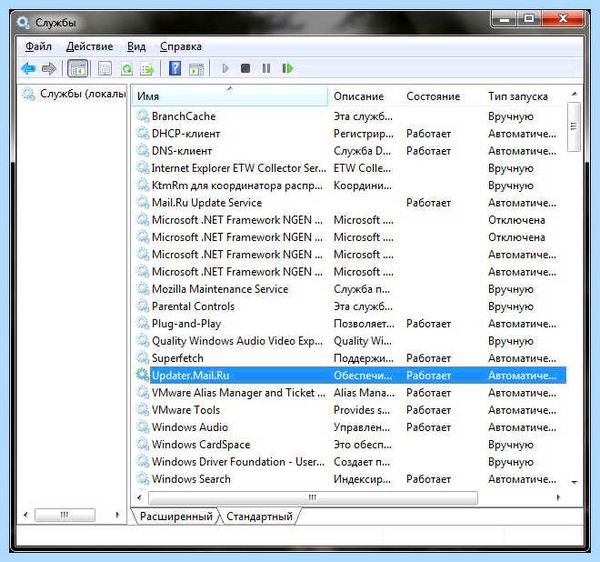Image resolution: width=600 pixels, height=562 pixels.
Task: Select the Windows Search service
Action: tap(351, 479)
